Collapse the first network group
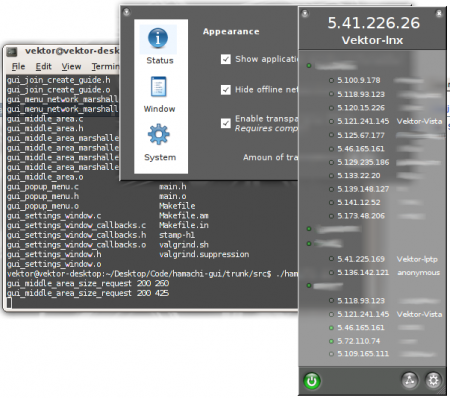This screenshot has height=398, width=450. pyautogui.click(x=309, y=66)
